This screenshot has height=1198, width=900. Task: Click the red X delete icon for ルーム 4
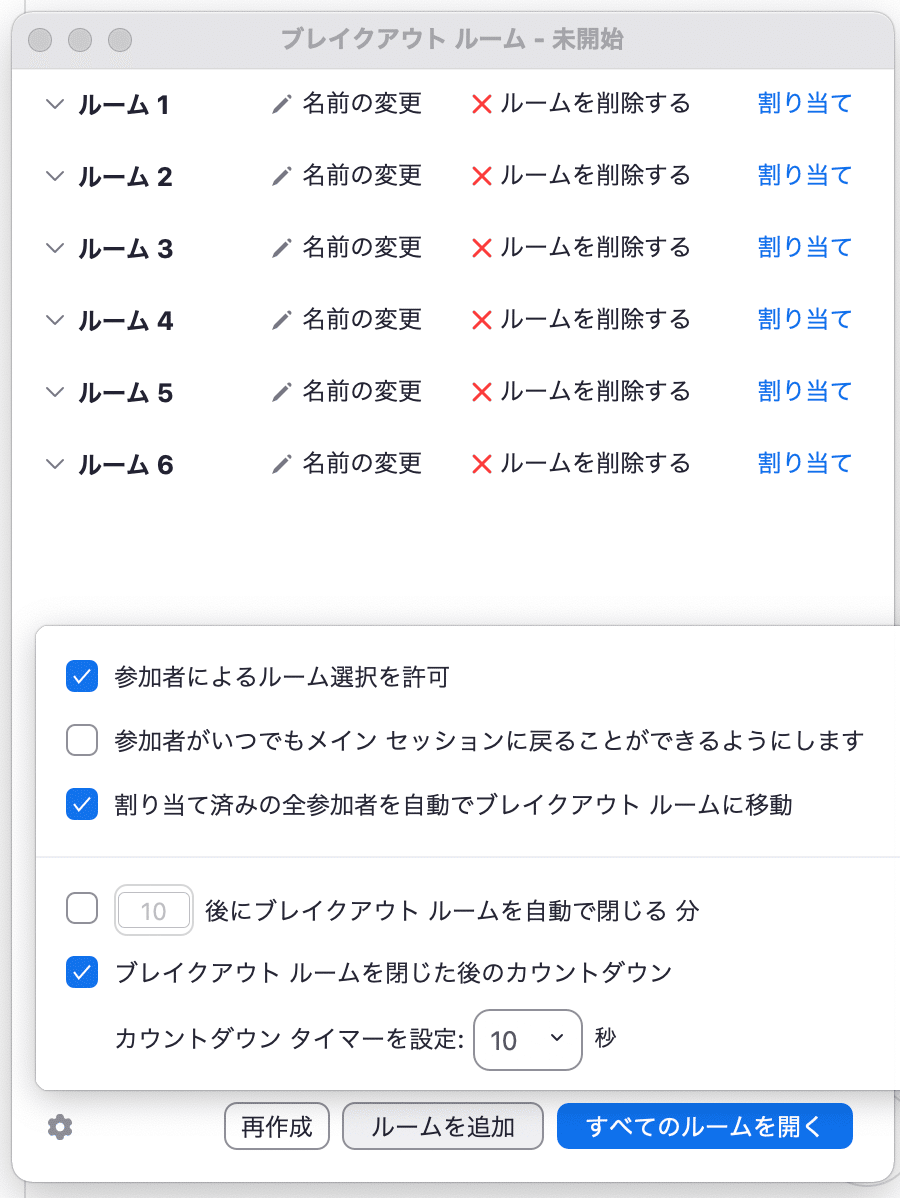click(x=481, y=320)
